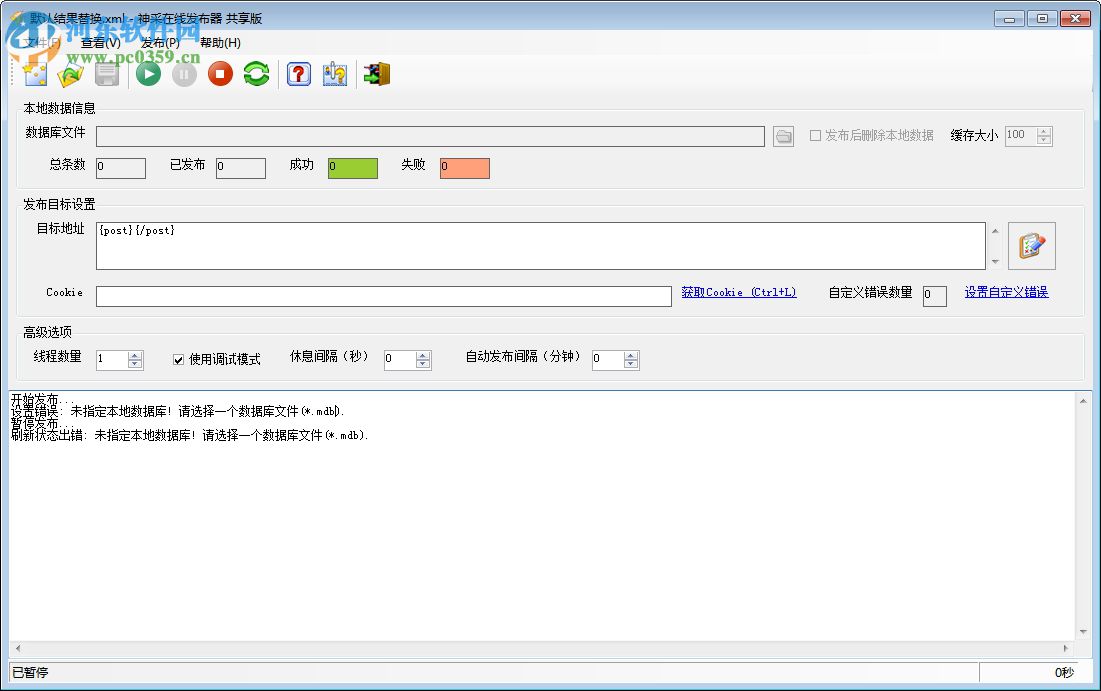Start publishing with the green Play icon
1101x691 pixels.
tap(147, 74)
